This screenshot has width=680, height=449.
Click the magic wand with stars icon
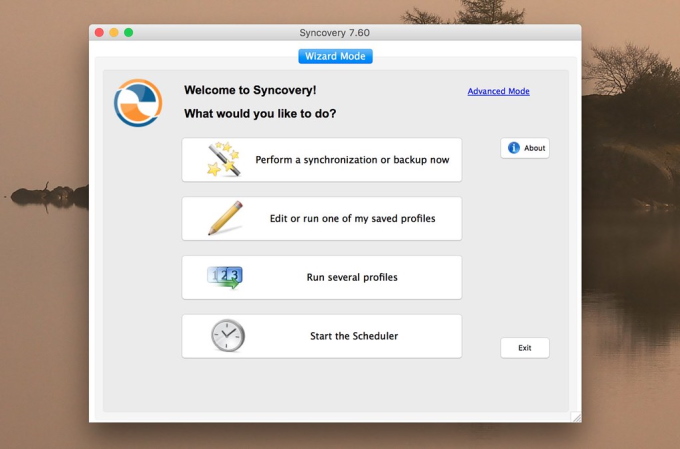(x=223, y=159)
